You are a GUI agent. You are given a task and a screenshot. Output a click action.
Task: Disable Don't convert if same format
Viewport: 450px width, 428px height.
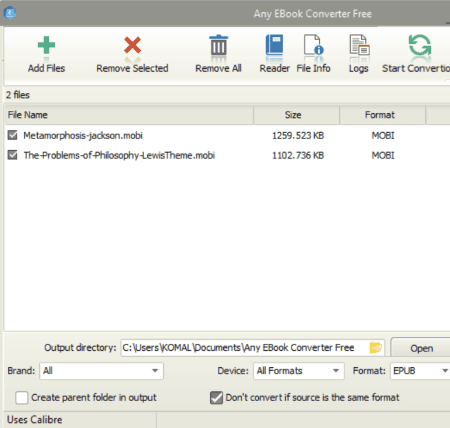pyautogui.click(x=216, y=398)
